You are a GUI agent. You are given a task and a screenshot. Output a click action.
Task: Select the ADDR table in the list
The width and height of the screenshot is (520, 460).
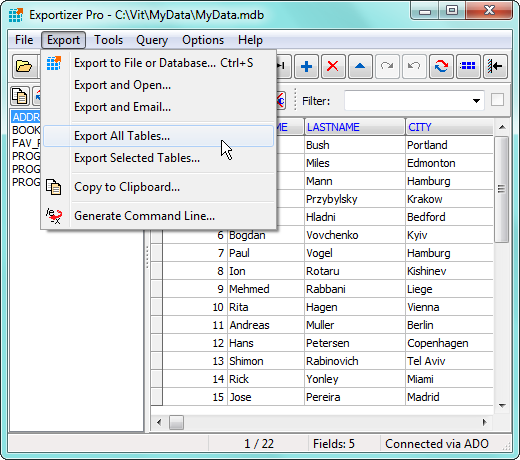click(26, 117)
